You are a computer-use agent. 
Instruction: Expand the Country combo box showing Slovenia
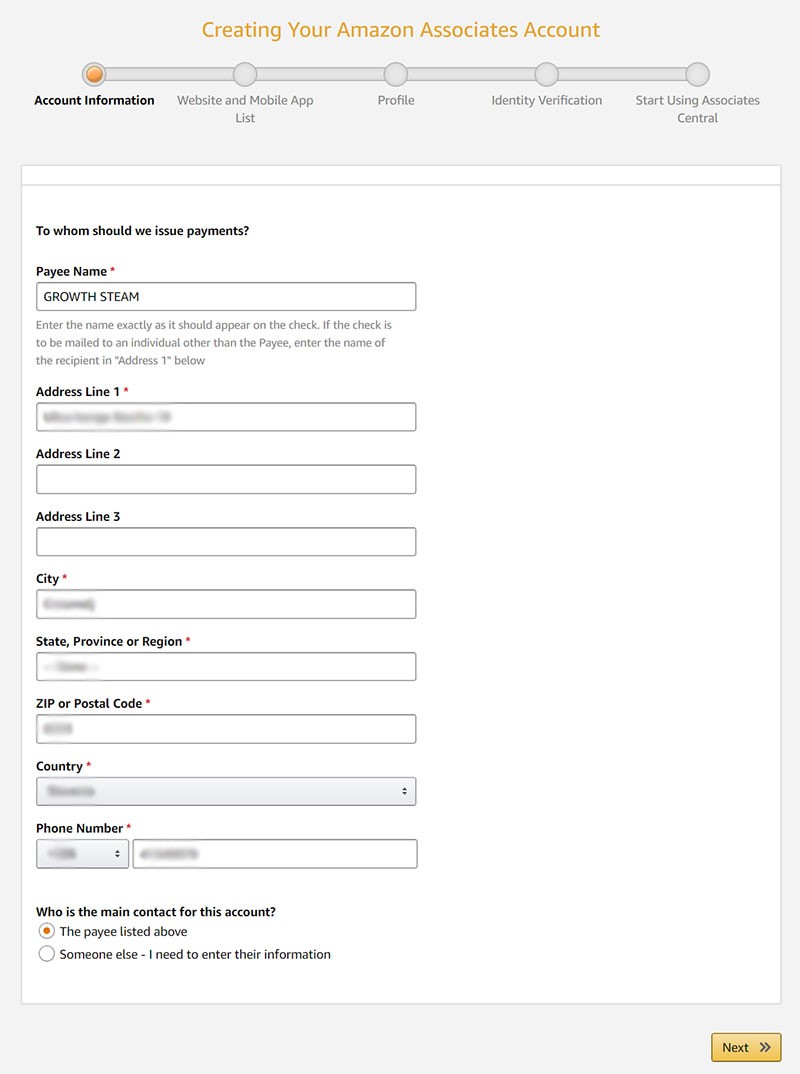pos(225,791)
